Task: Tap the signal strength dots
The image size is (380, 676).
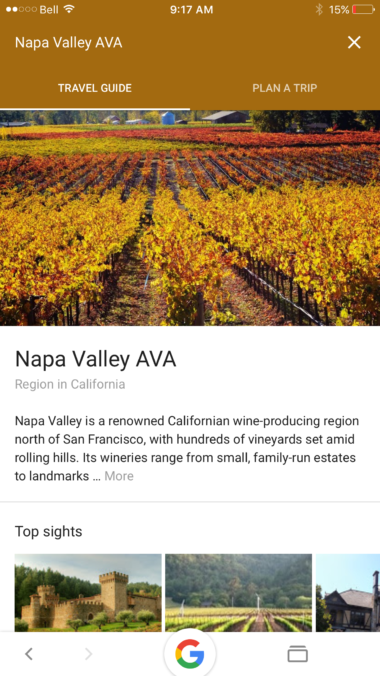Action: 21,9
